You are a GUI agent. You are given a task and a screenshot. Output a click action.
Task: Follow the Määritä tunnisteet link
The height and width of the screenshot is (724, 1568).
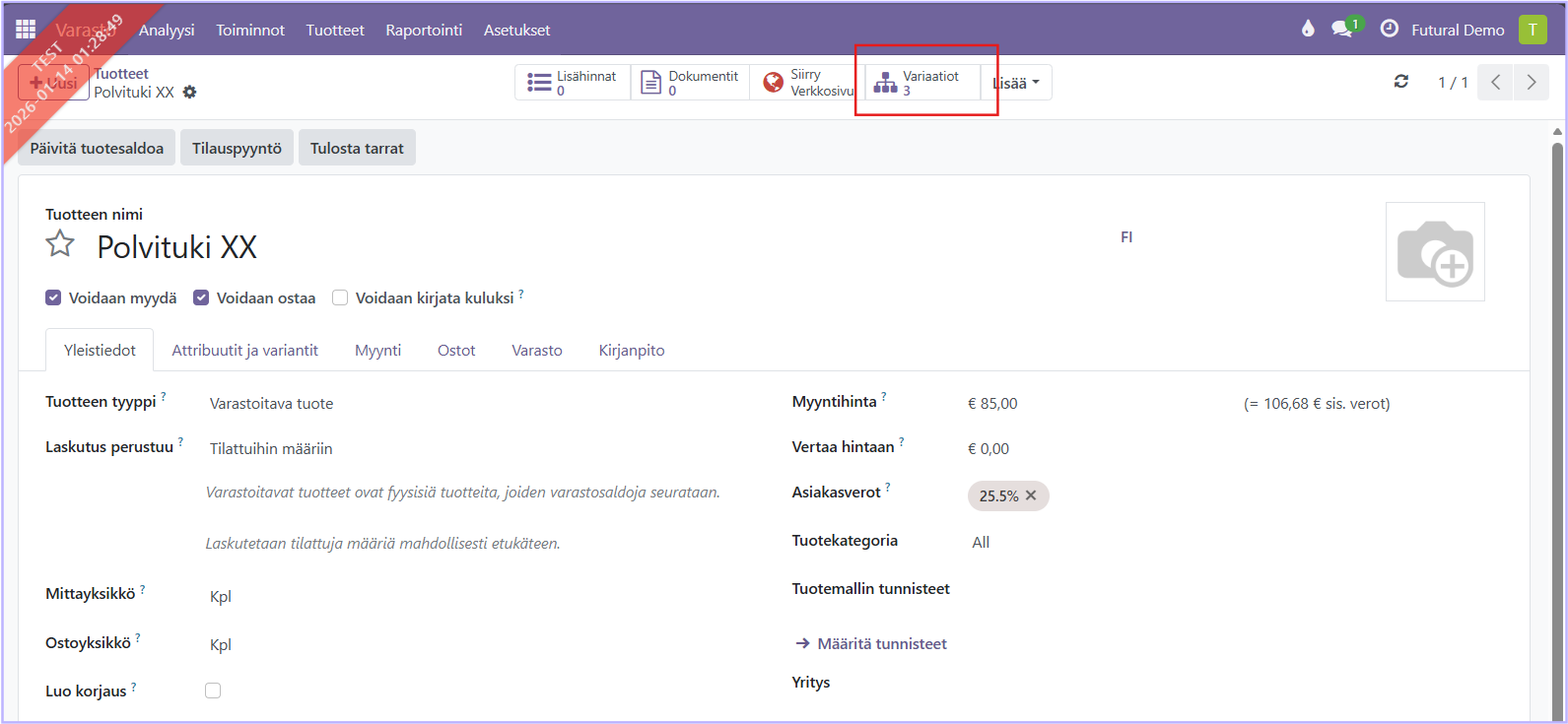(x=881, y=643)
